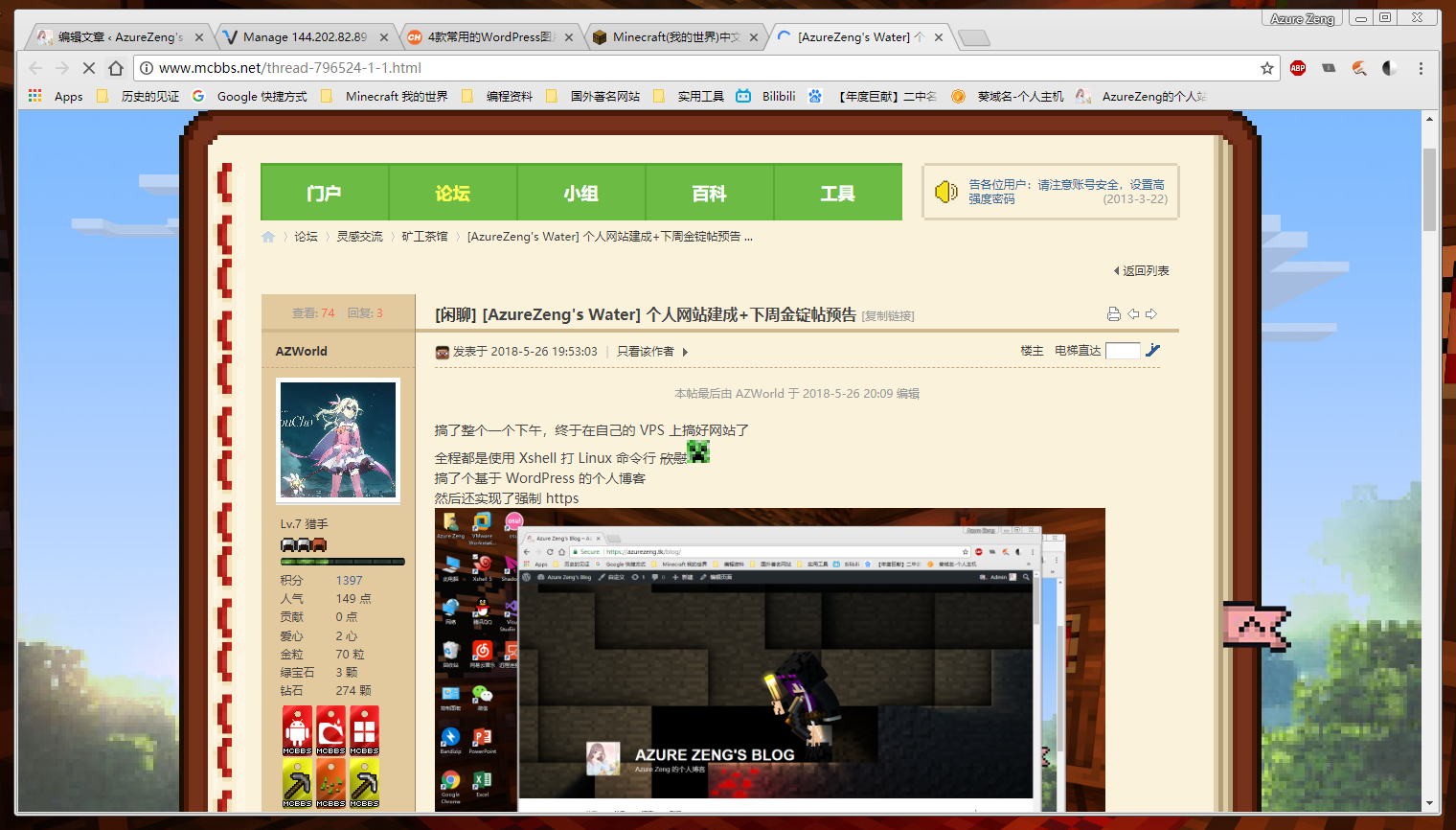The height and width of the screenshot is (830, 1456).
Task: Open the AZWorld author profile name
Action: [301, 351]
